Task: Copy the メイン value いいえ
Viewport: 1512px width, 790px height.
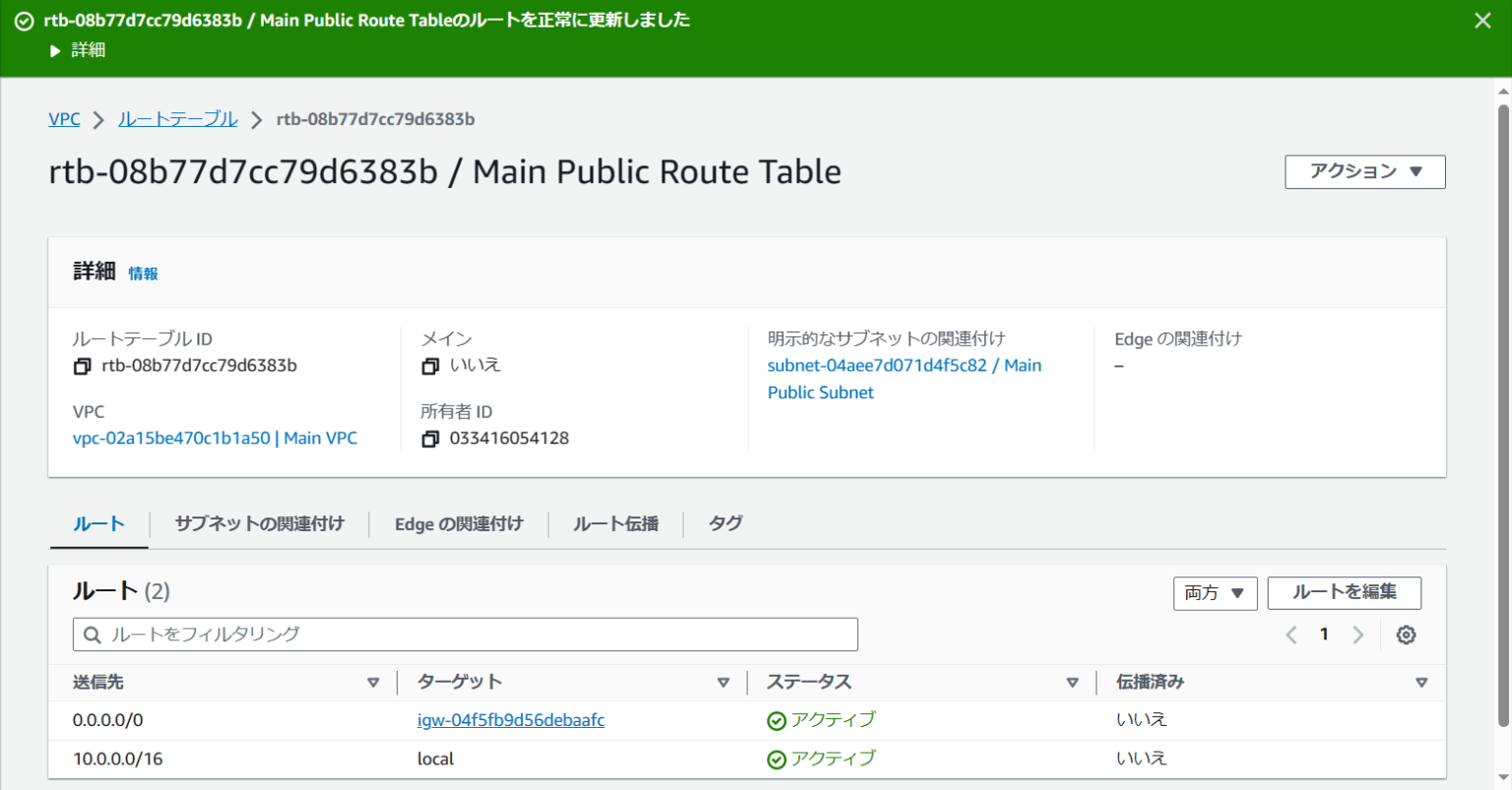Action: coord(430,365)
